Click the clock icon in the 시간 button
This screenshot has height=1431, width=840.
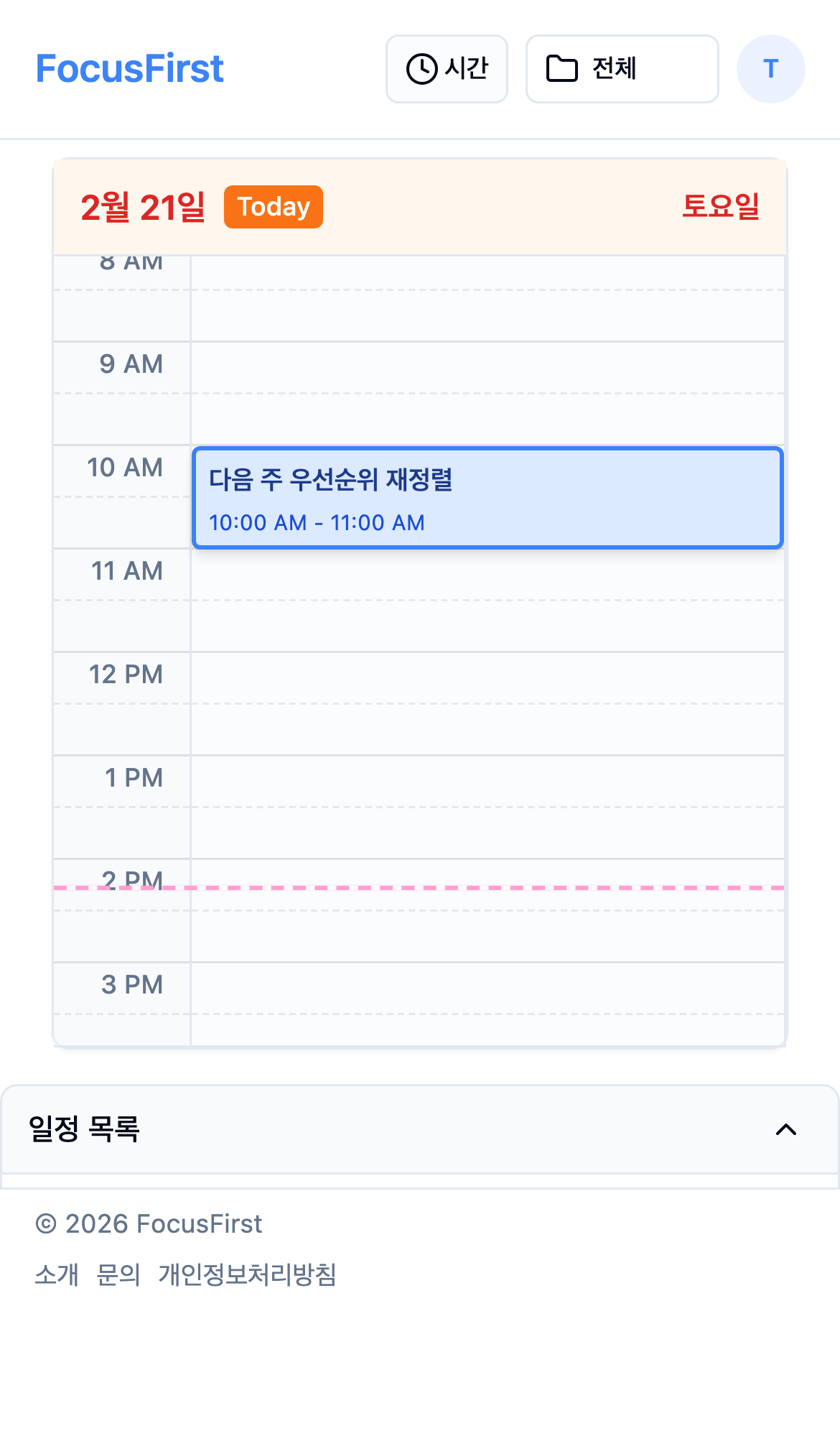pos(421,68)
